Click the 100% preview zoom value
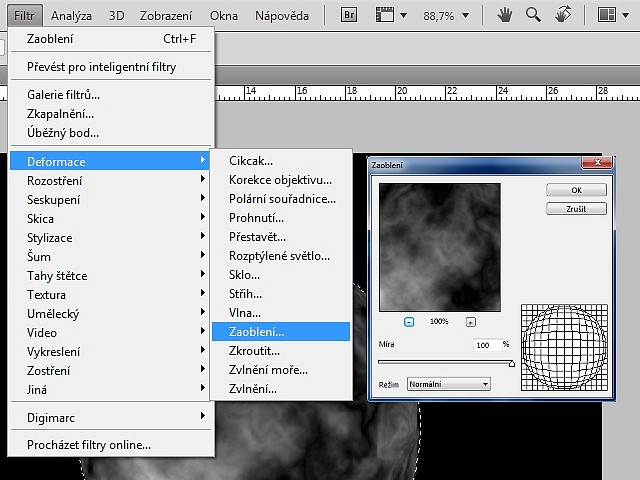 [x=439, y=322]
